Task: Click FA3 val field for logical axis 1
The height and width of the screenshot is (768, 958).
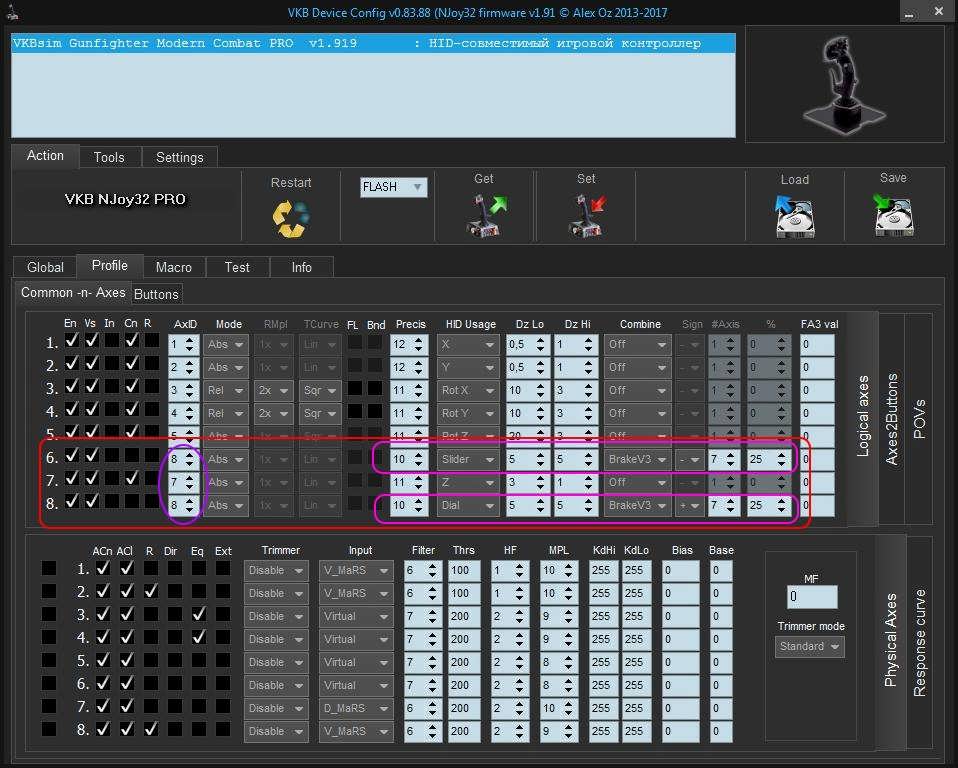Action: 817,345
